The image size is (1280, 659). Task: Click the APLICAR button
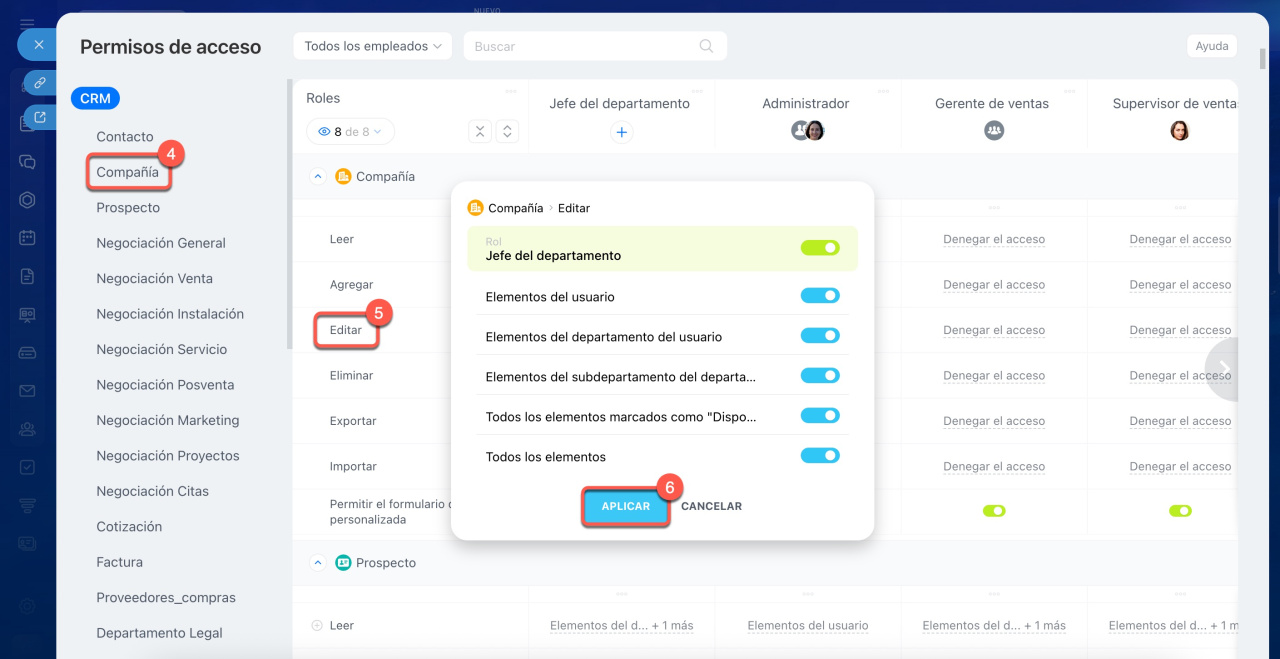[625, 506]
